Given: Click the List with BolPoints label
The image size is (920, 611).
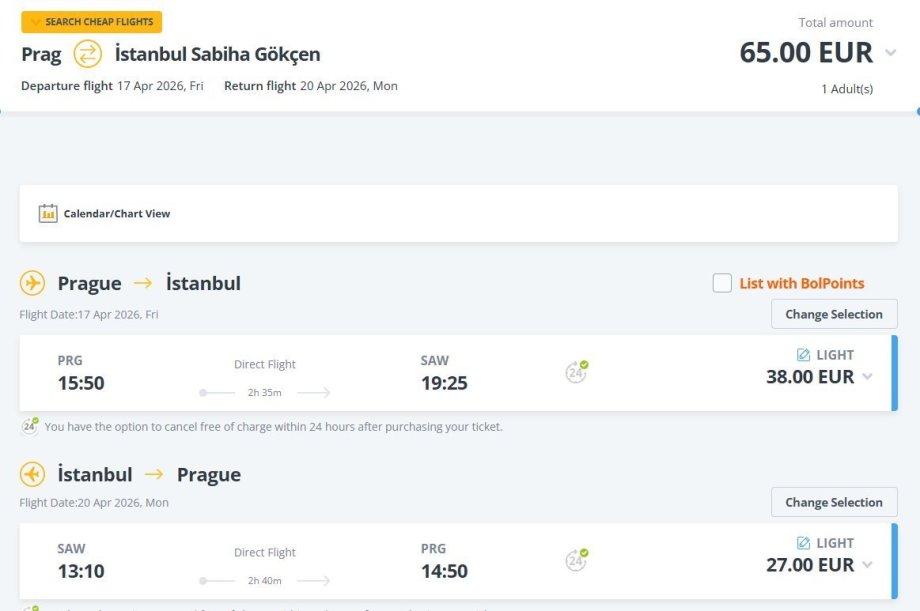Looking at the screenshot, I should (x=802, y=283).
